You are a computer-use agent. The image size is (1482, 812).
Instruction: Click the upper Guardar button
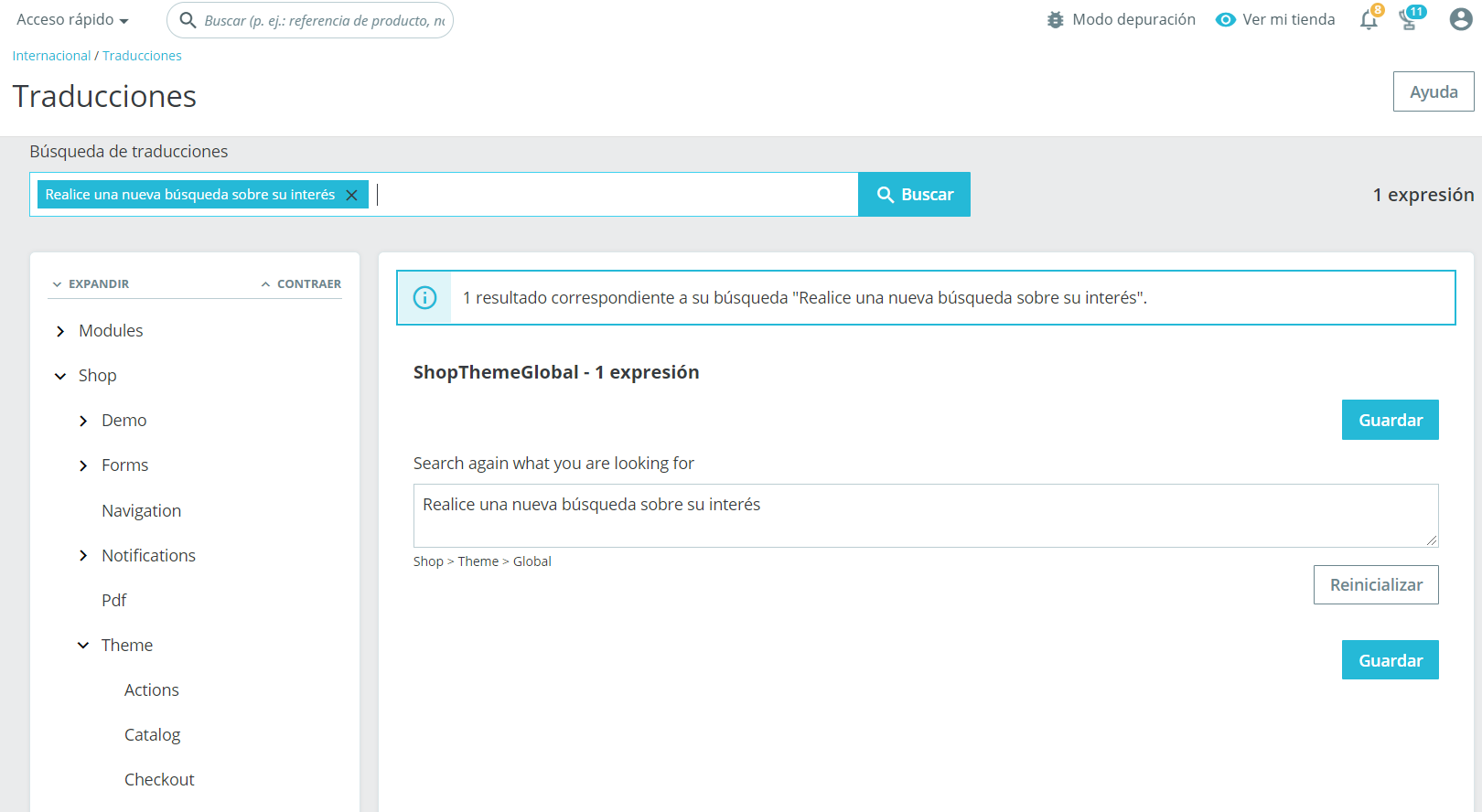coord(1391,420)
